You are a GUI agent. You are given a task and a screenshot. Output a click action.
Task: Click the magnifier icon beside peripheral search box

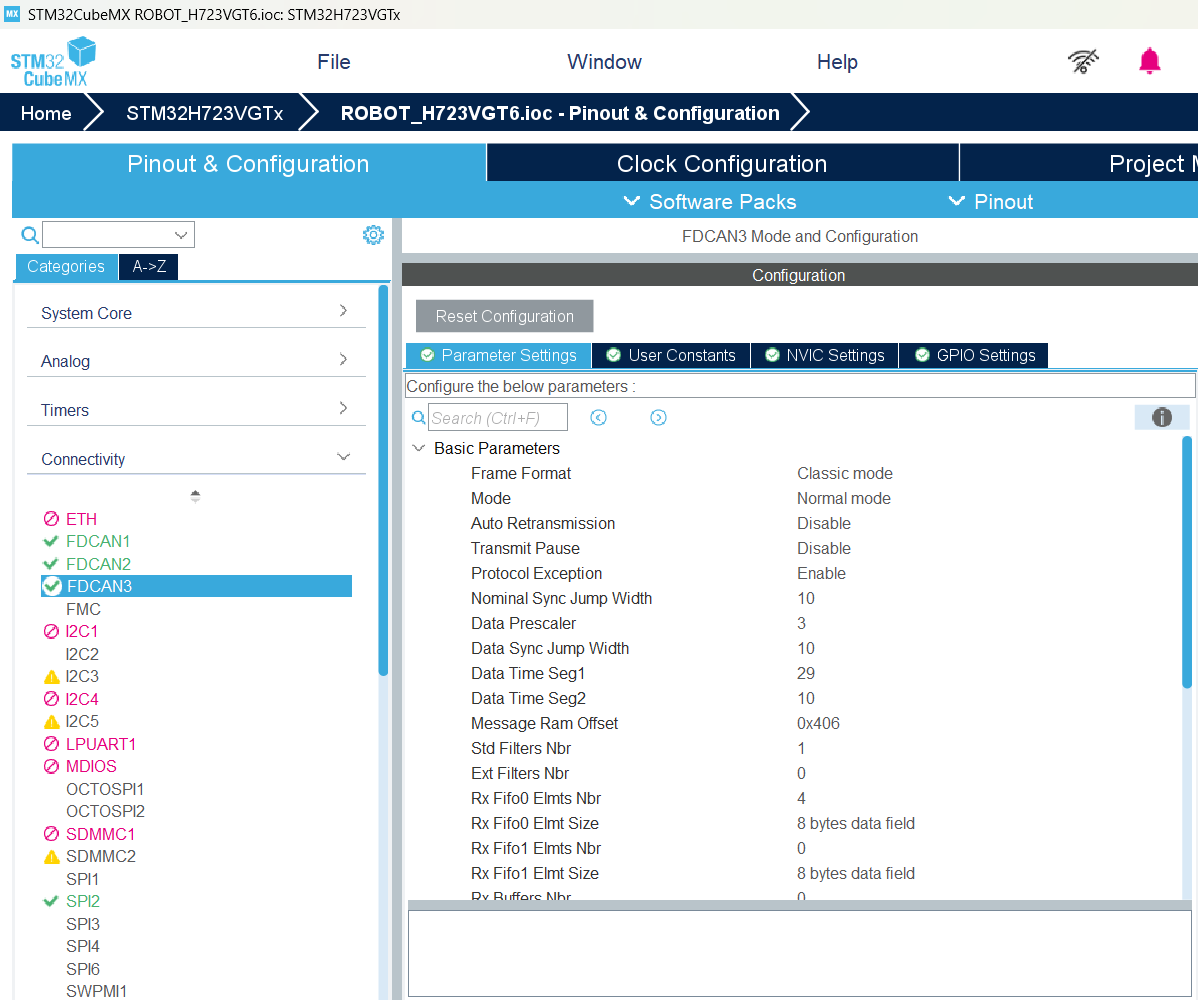30,235
